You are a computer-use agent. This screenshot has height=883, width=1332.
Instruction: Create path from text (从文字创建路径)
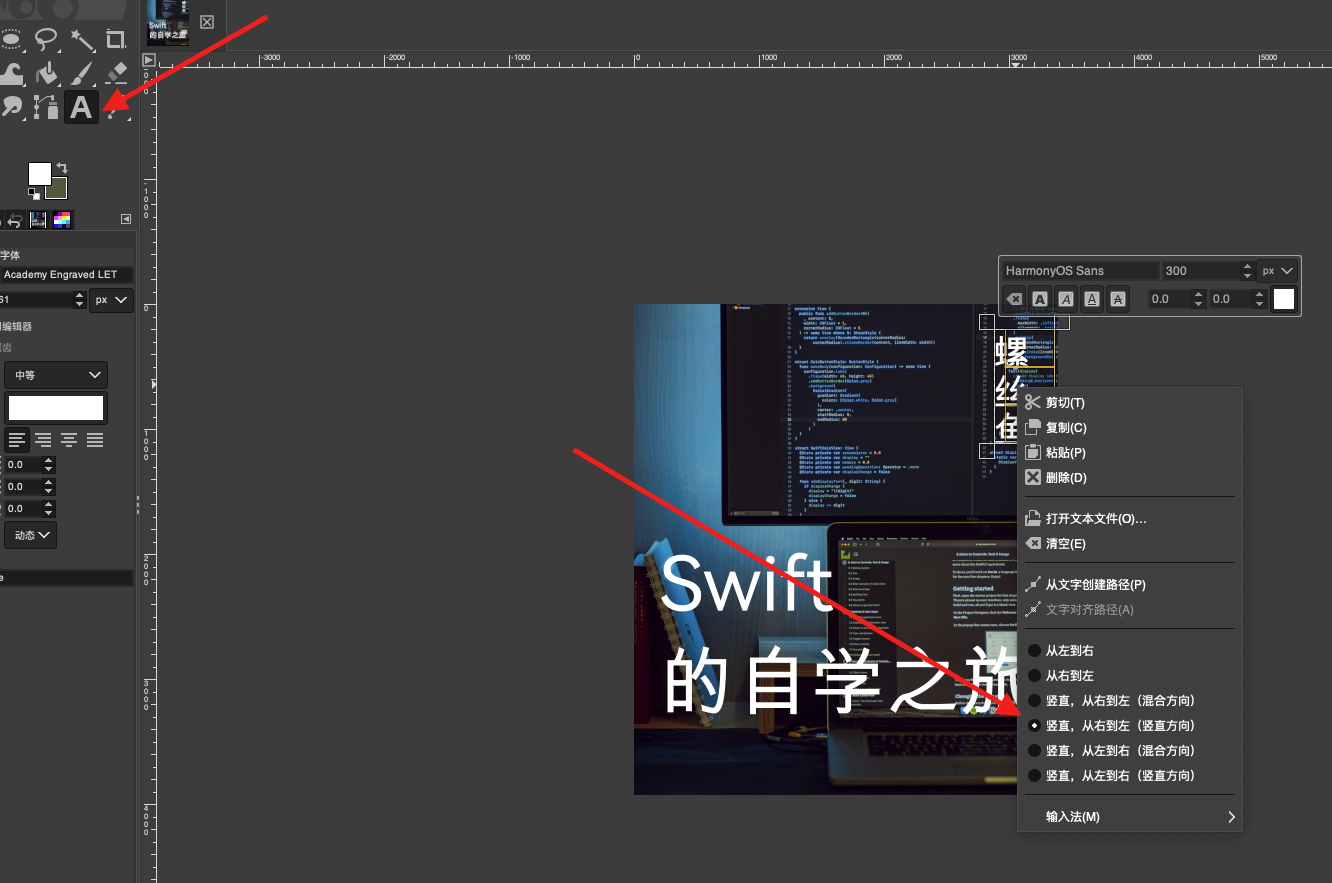tap(1130, 584)
